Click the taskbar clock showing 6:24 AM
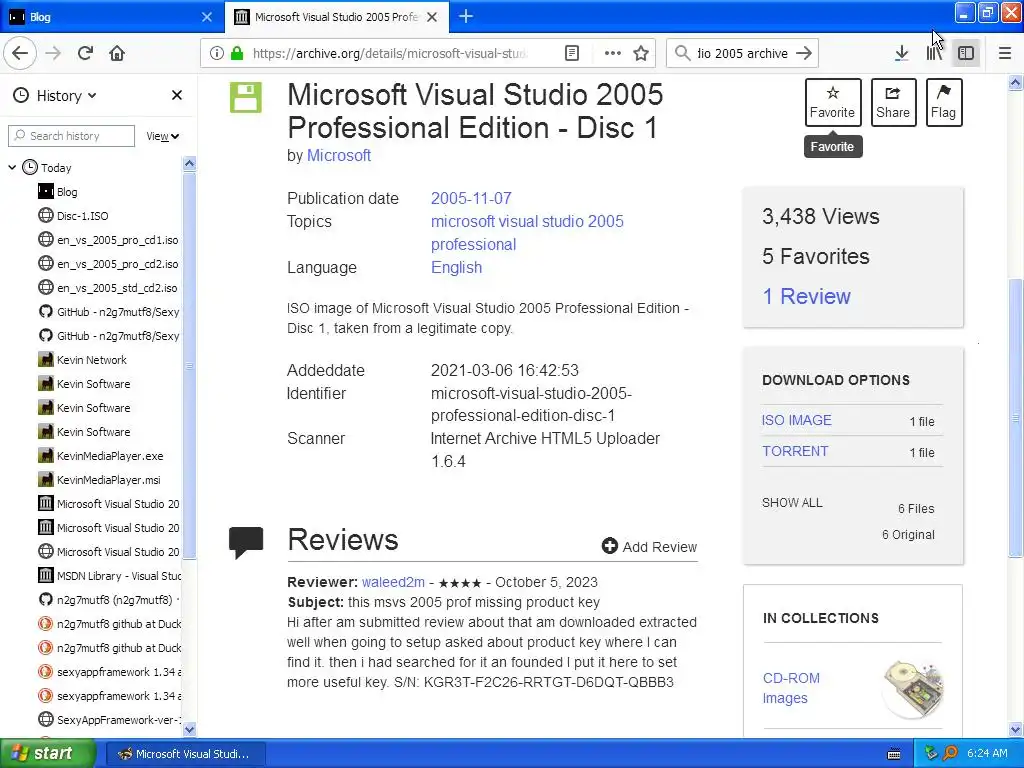 pos(987,754)
